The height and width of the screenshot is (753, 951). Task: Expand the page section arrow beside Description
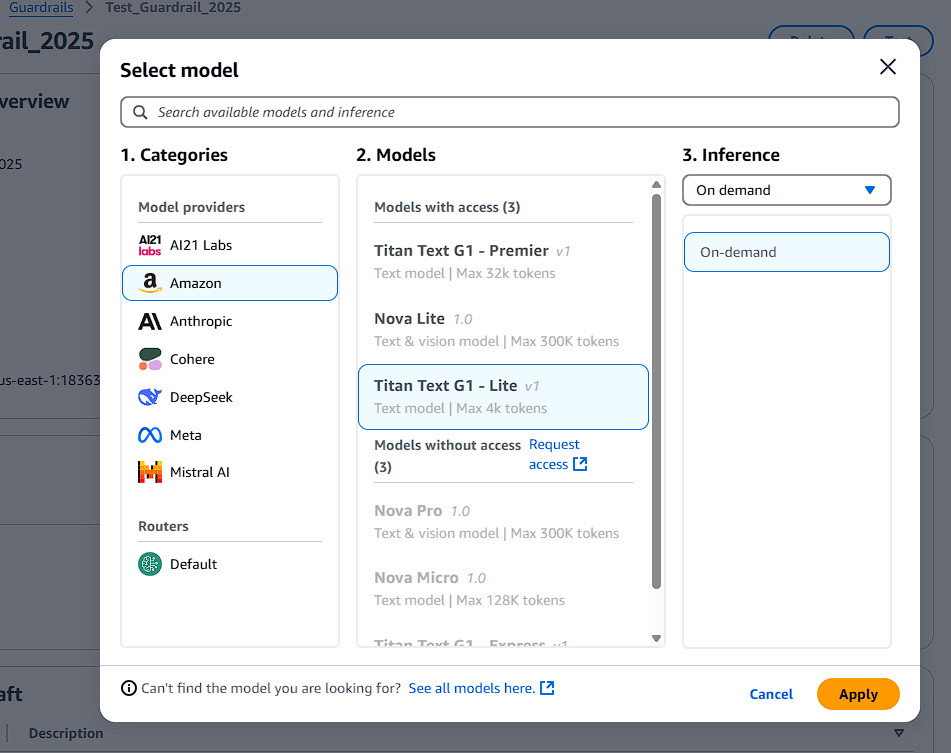(x=899, y=733)
